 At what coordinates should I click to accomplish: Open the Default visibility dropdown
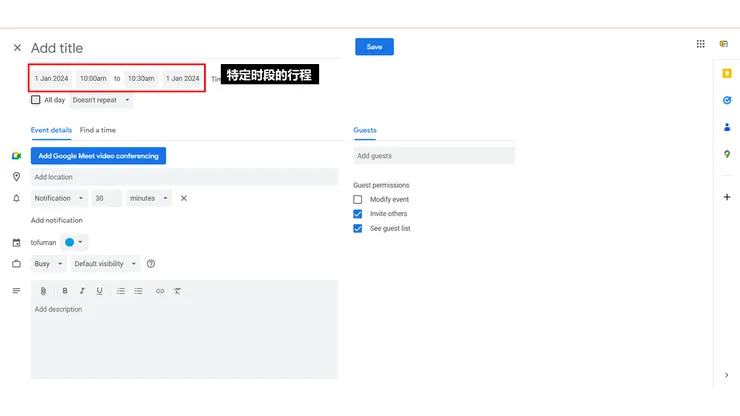tap(105, 264)
